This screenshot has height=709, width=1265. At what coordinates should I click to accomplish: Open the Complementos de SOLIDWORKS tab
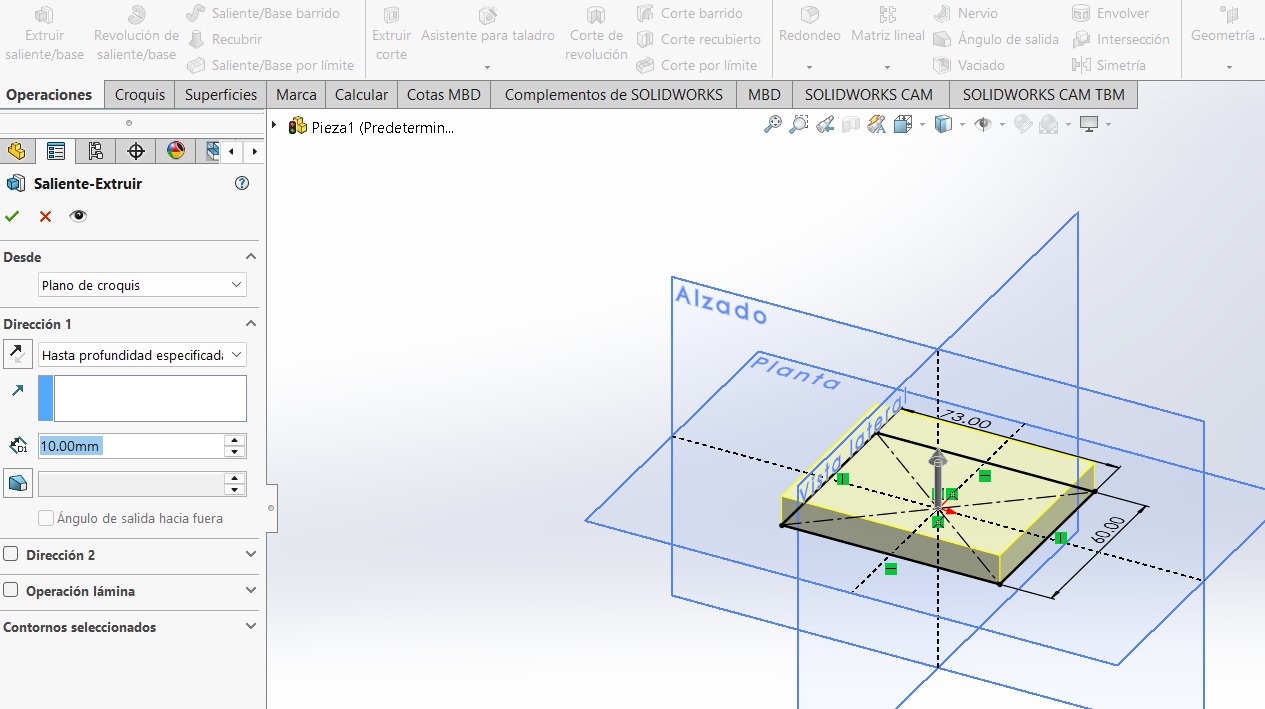point(612,94)
